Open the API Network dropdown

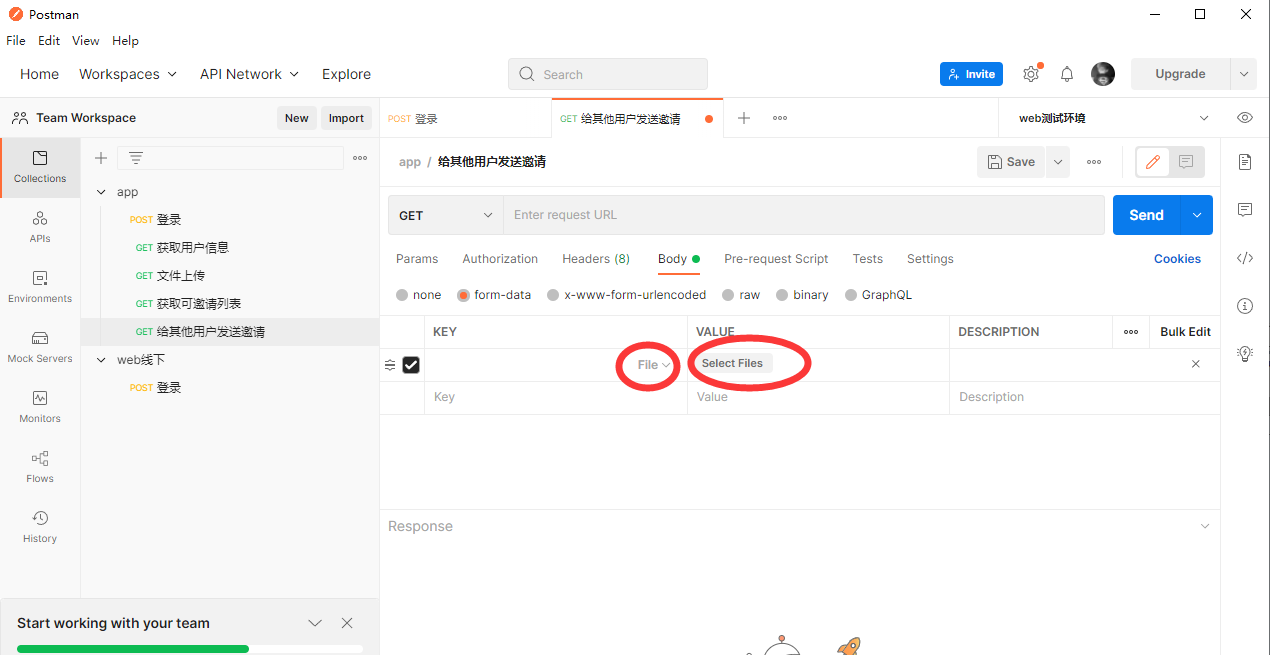click(x=249, y=74)
